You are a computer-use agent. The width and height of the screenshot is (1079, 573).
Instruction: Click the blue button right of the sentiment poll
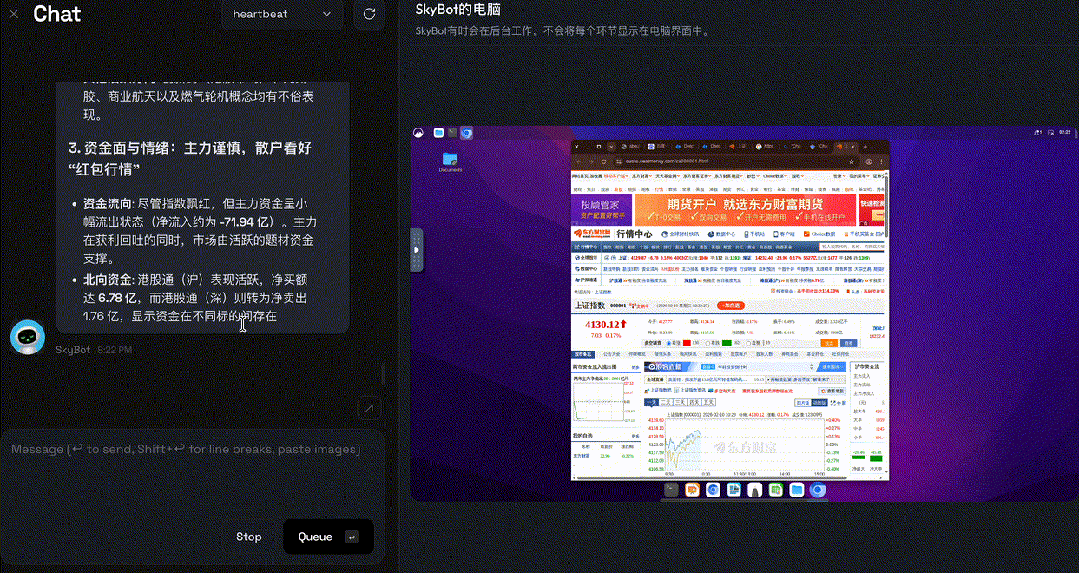click(x=848, y=343)
